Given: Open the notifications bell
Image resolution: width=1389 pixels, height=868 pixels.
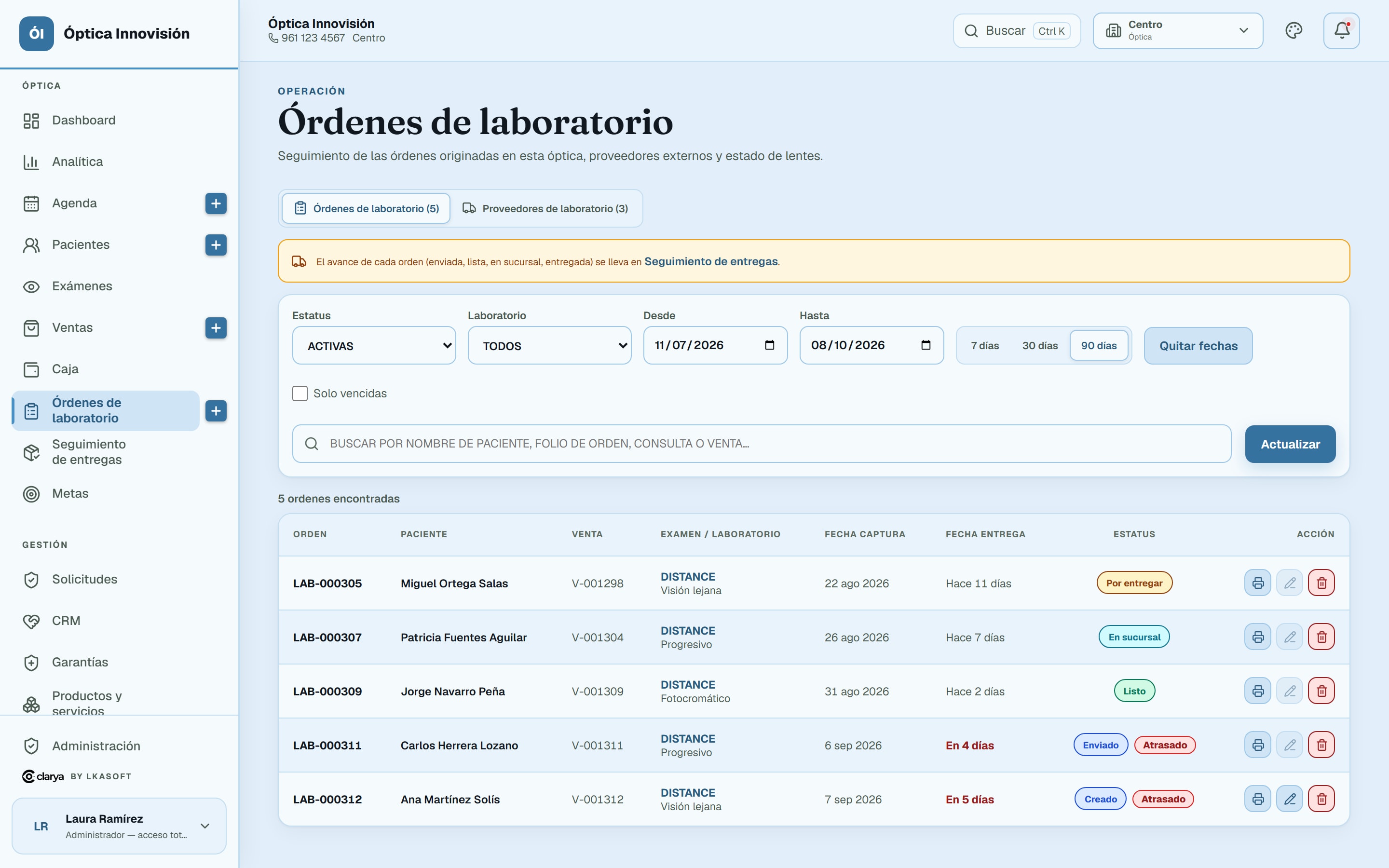Looking at the screenshot, I should pos(1341,30).
